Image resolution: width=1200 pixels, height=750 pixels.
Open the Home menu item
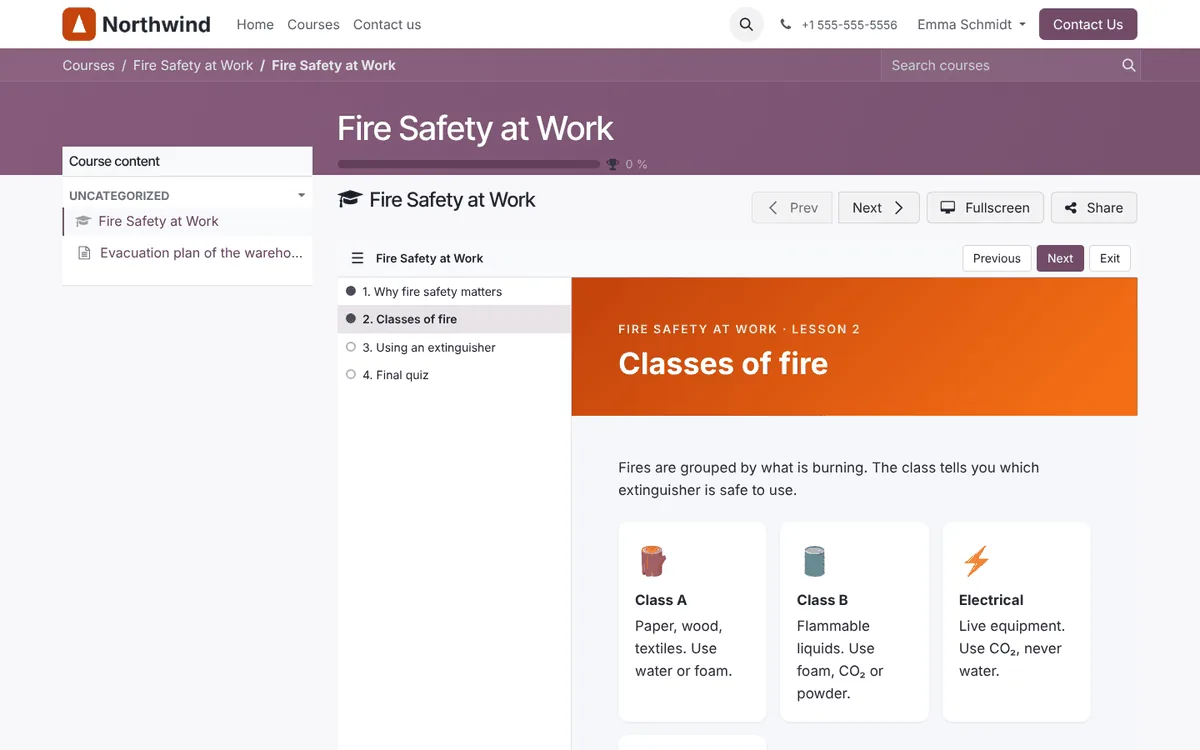click(x=255, y=25)
